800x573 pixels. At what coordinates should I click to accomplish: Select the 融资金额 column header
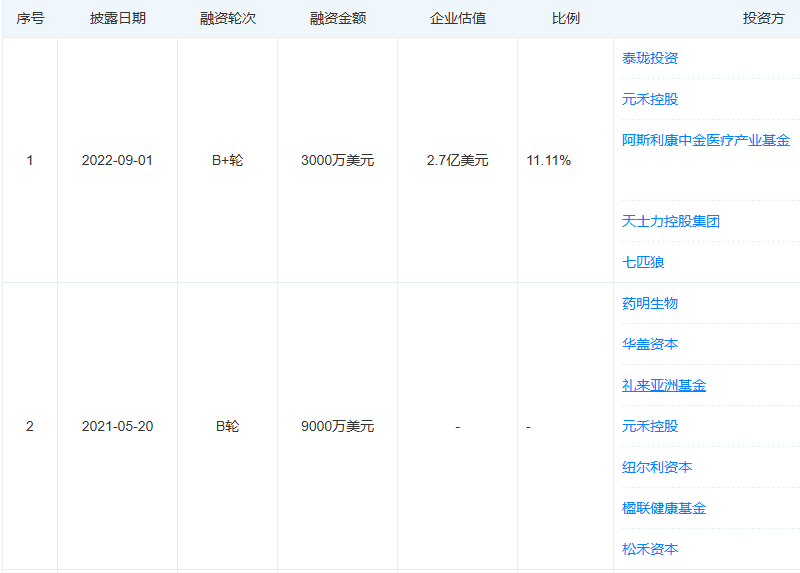click(x=338, y=18)
